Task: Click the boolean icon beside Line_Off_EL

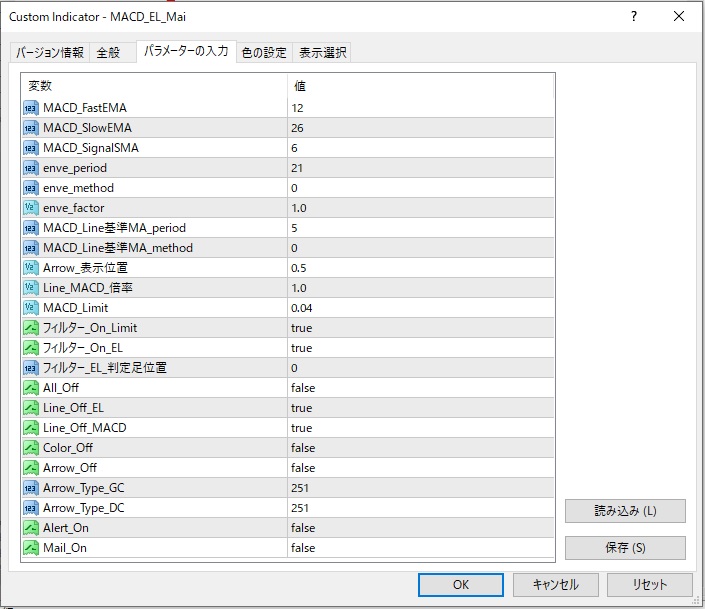Action: tap(31, 408)
